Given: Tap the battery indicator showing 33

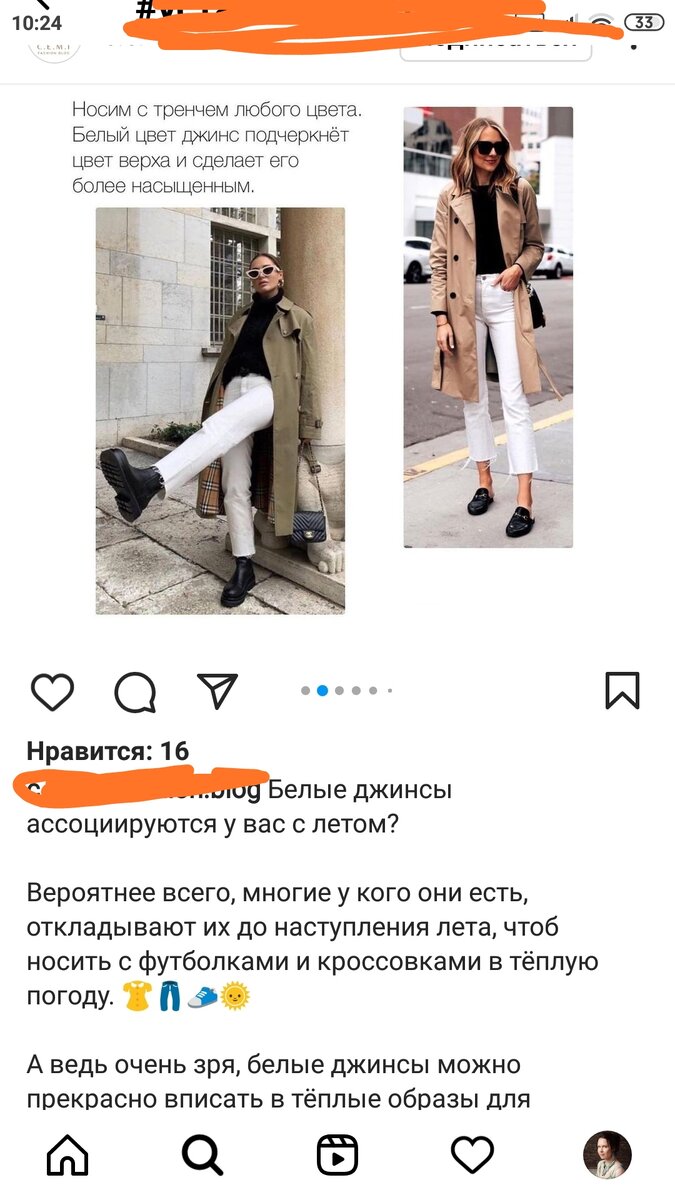Looking at the screenshot, I should click(644, 22).
